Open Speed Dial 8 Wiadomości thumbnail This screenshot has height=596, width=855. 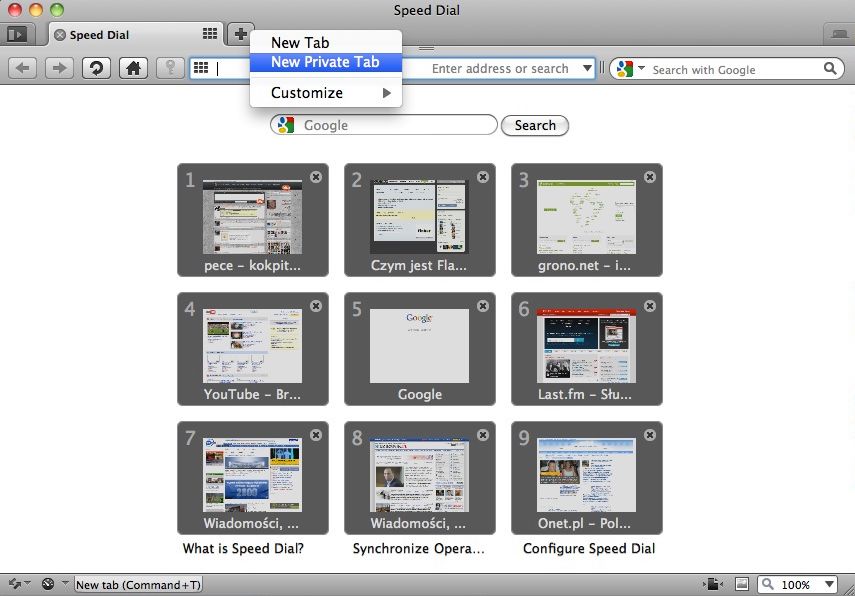419,478
